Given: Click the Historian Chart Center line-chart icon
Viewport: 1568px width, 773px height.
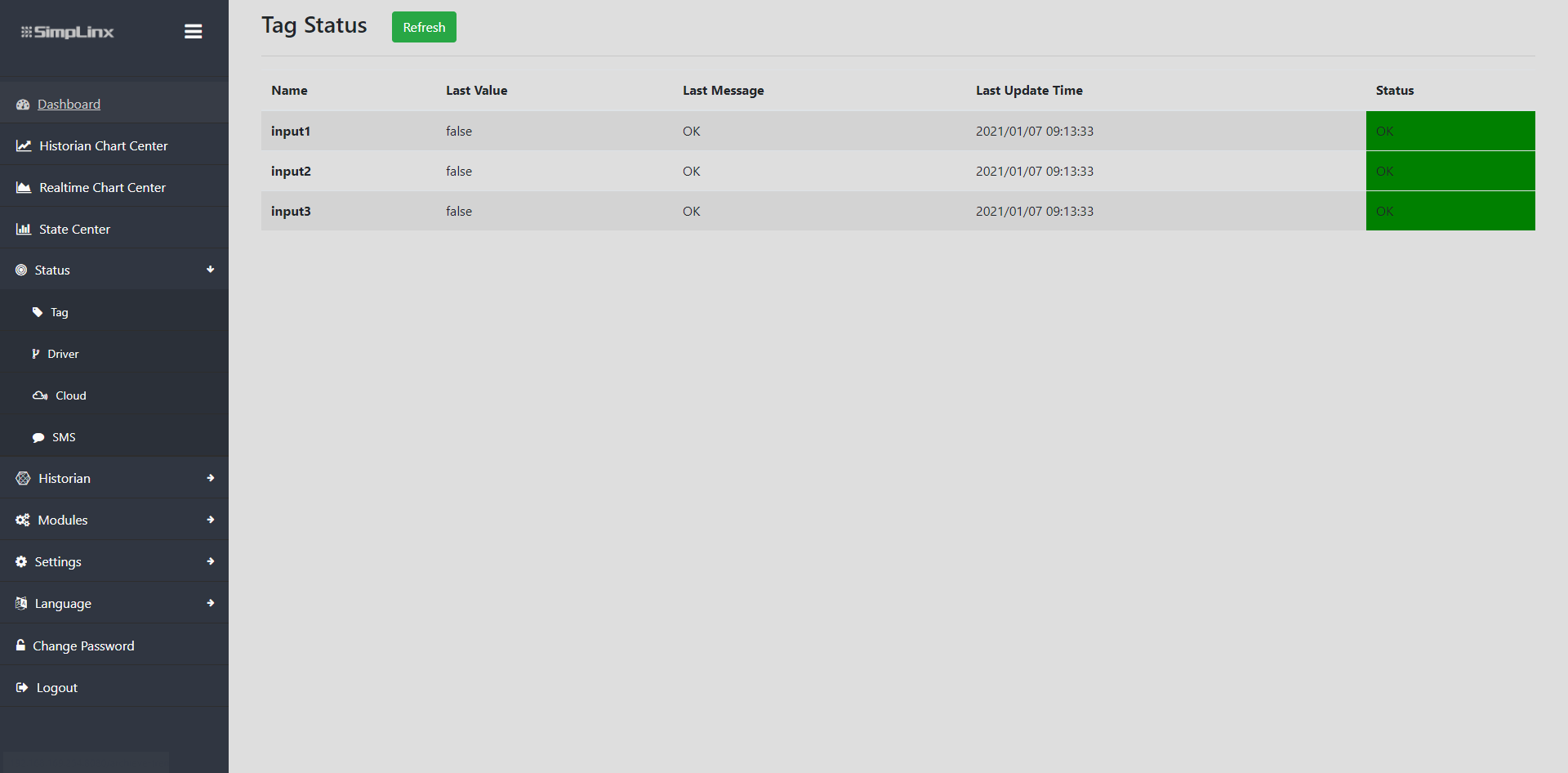Looking at the screenshot, I should pyautogui.click(x=24, y=145).
